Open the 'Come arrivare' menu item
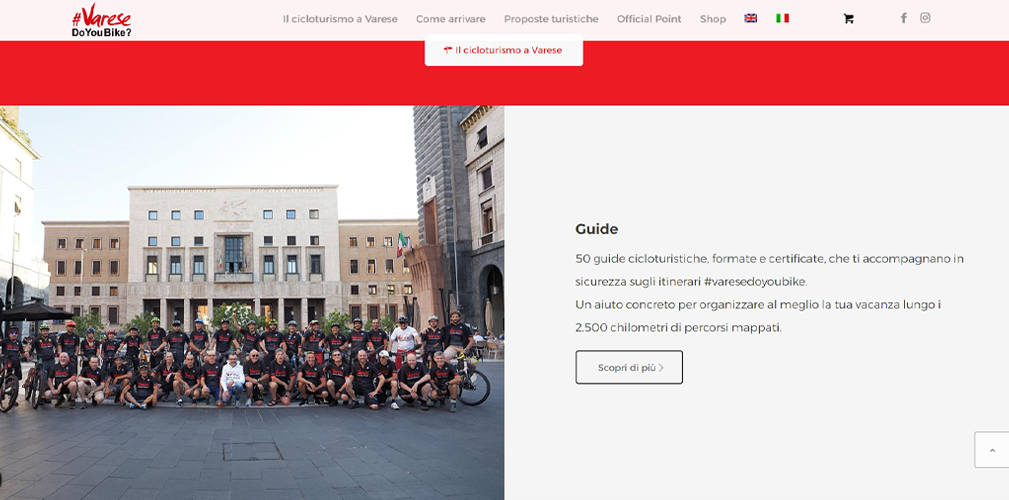The image size is (1009, 500). 450,19
